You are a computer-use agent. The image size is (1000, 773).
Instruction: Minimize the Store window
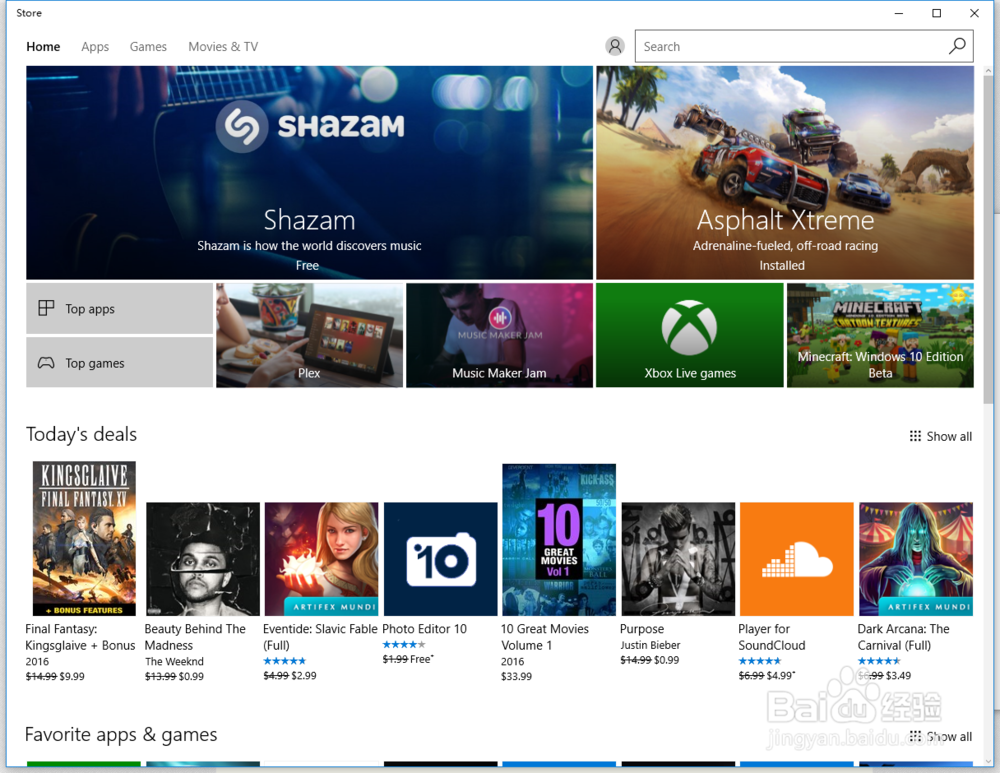coord(899,13)
